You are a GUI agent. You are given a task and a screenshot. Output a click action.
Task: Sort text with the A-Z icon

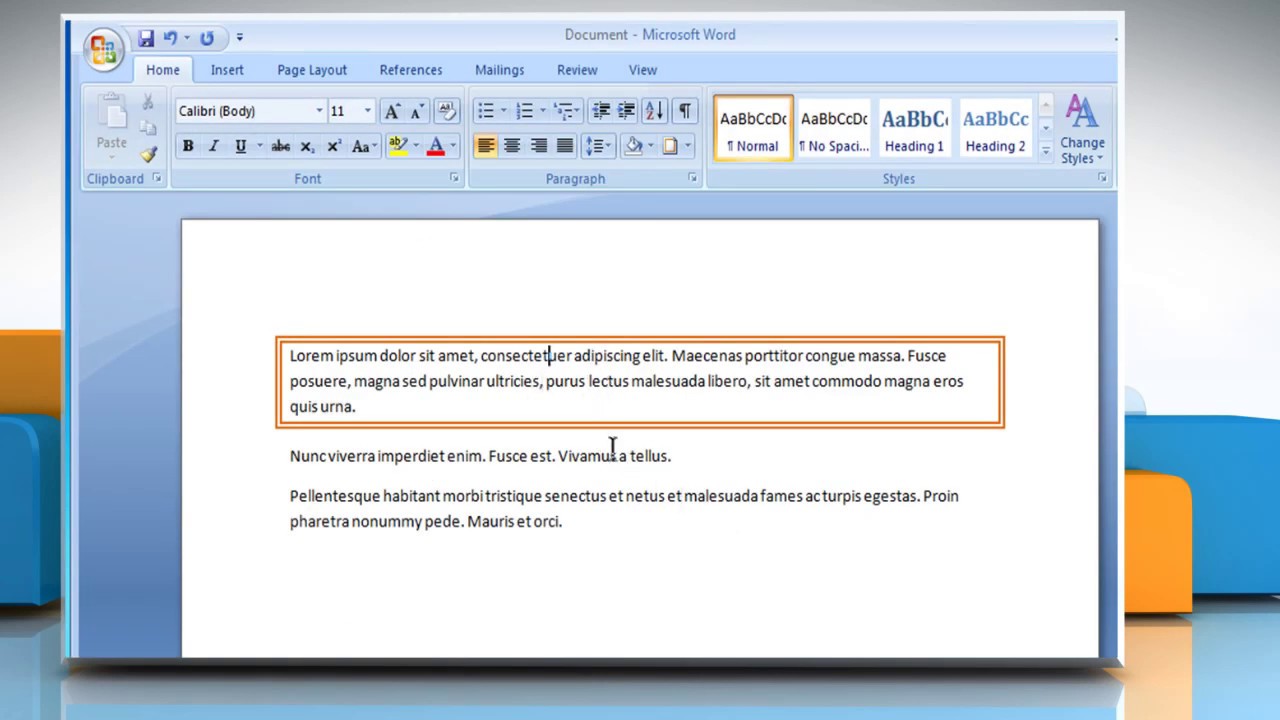pos(654,111)
